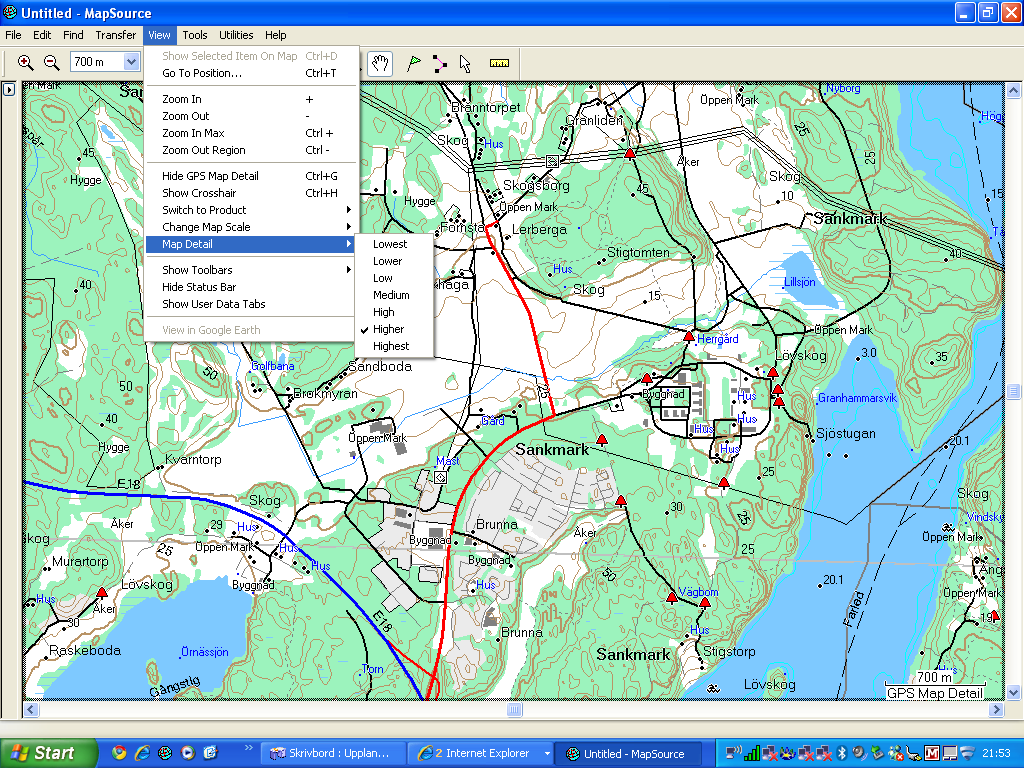
Task: Select Low map detail level
Action: pyautogui.click(x=394, y=278)
